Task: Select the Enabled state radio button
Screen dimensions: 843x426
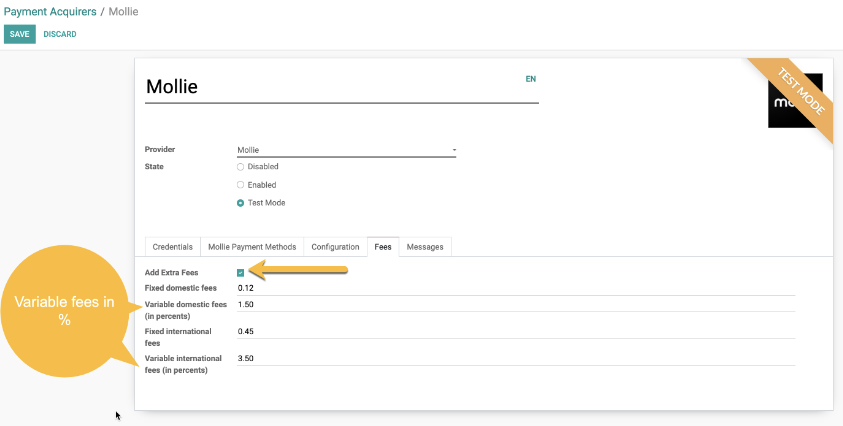Action: click(240, 185)
